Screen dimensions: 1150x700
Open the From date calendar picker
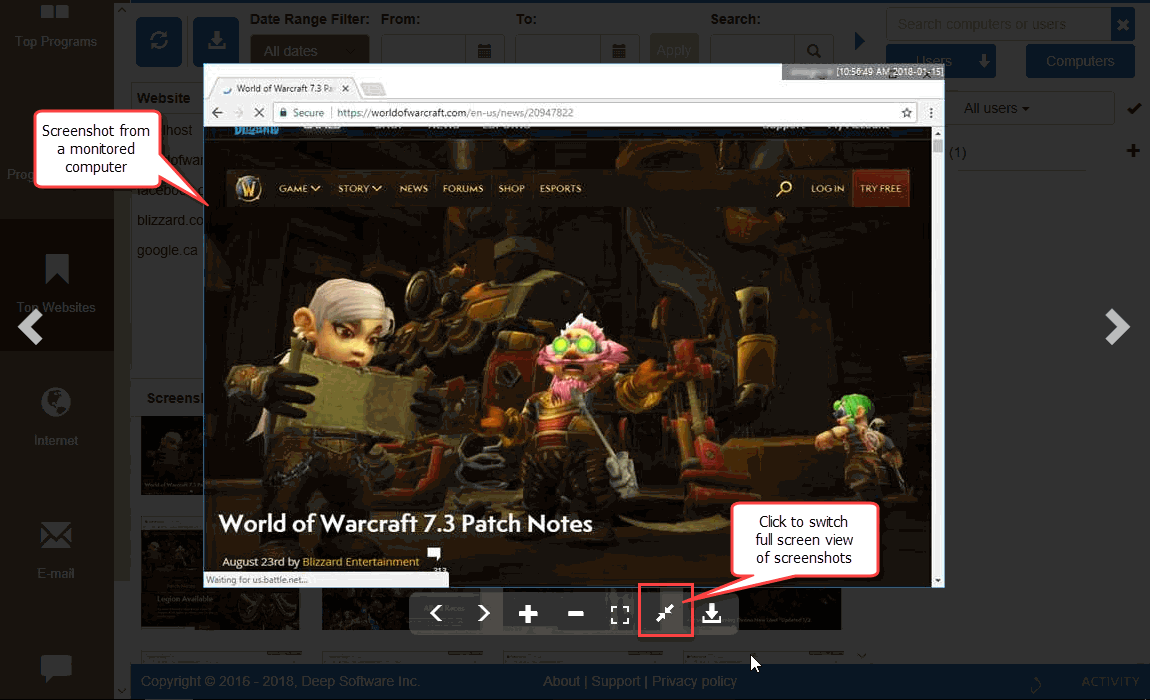(x=485, y=51)
